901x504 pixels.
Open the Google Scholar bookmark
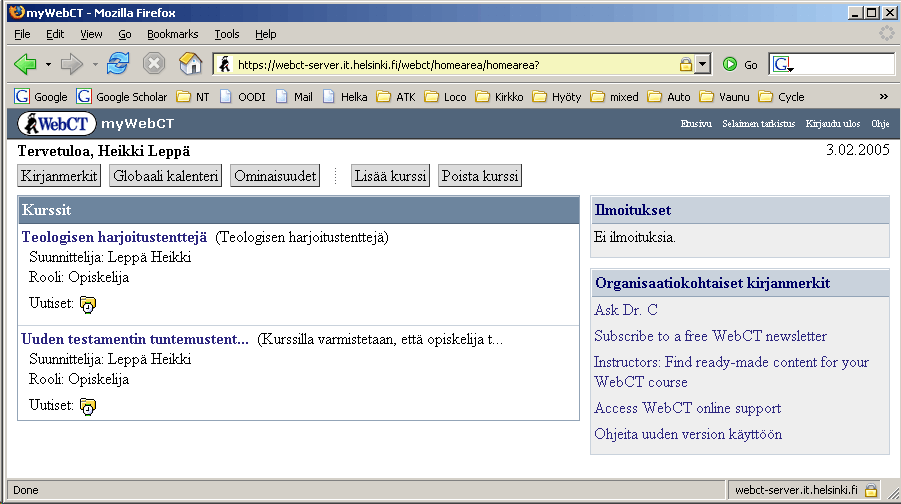[122, 97]
